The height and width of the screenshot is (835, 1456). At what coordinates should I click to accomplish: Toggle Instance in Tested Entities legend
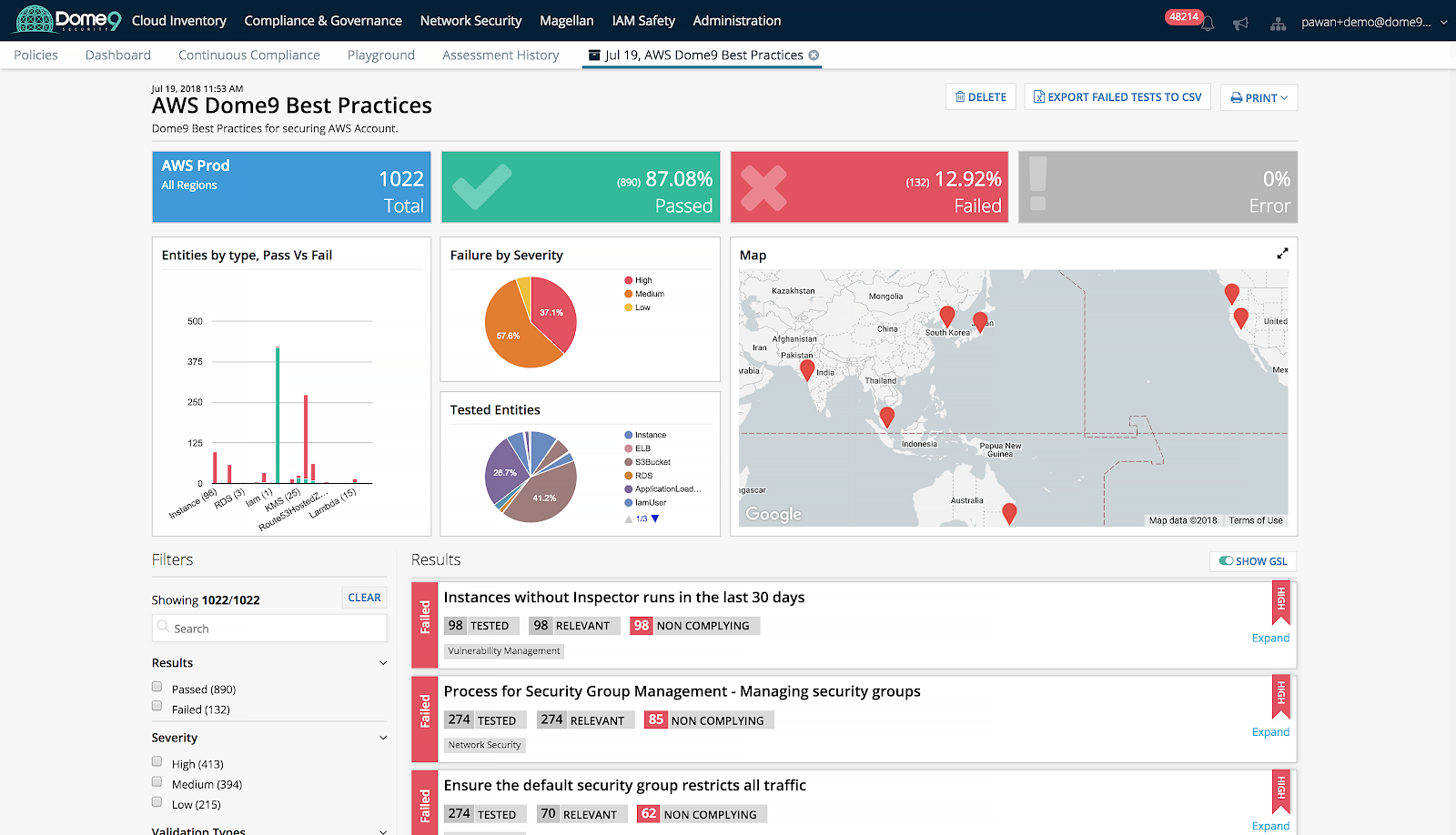coord(645,435)
